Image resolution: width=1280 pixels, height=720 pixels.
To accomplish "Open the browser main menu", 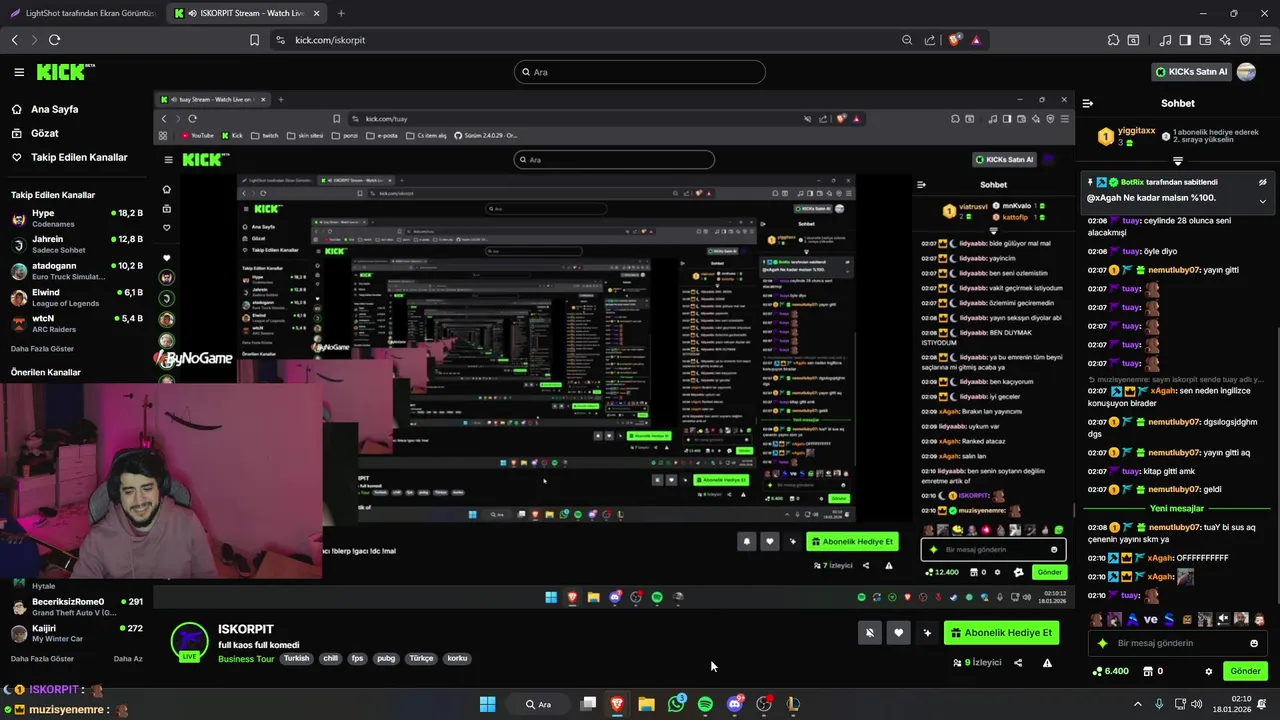I will pyautogui.click(x=1265, y=40).
